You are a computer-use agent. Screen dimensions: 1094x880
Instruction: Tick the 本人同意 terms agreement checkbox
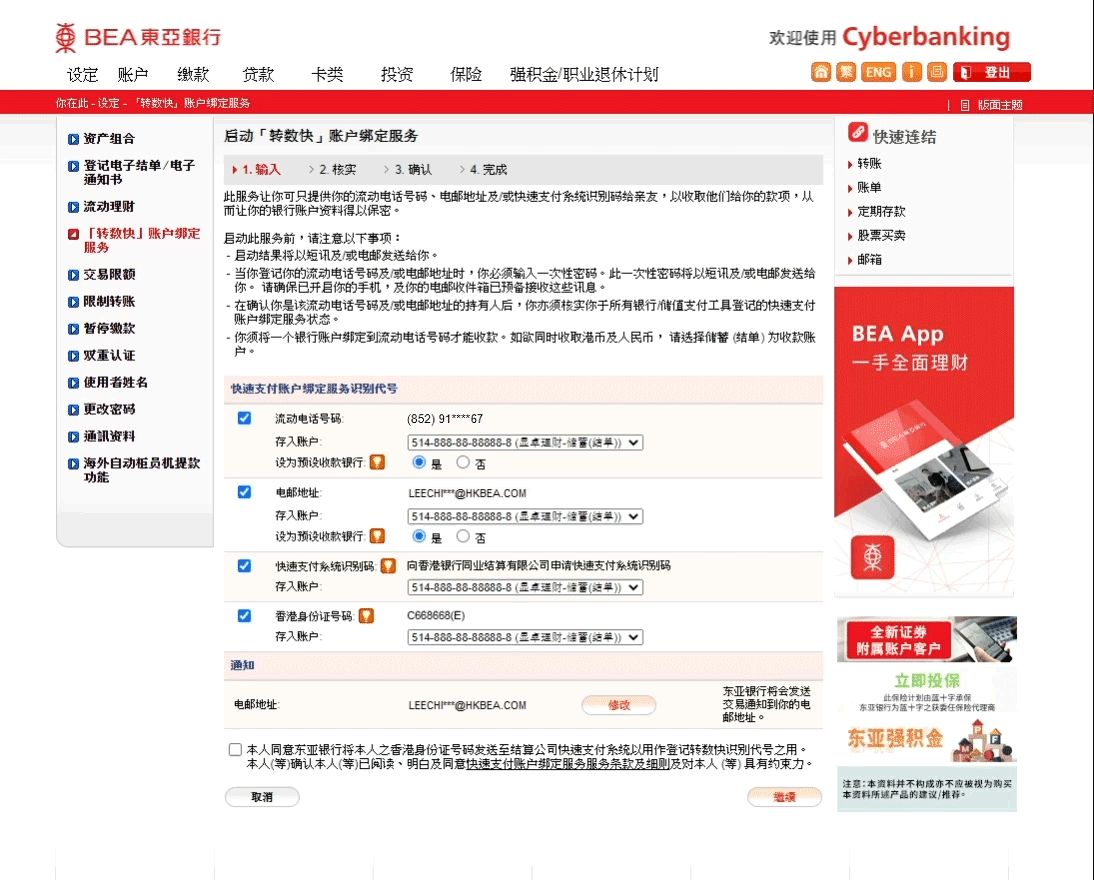click(x=235, y=750)
